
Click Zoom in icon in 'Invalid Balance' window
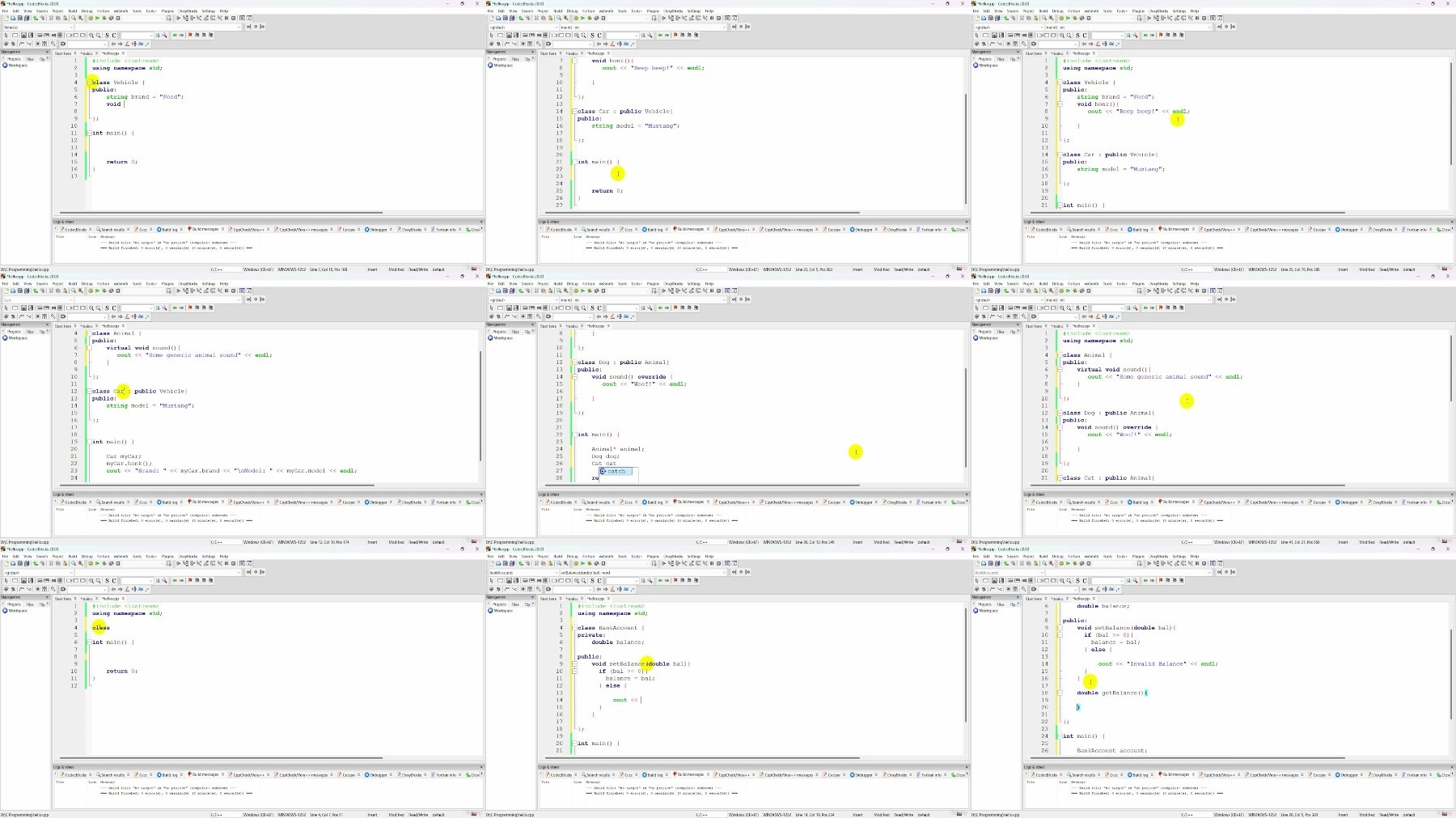[x=1062, y=580]
